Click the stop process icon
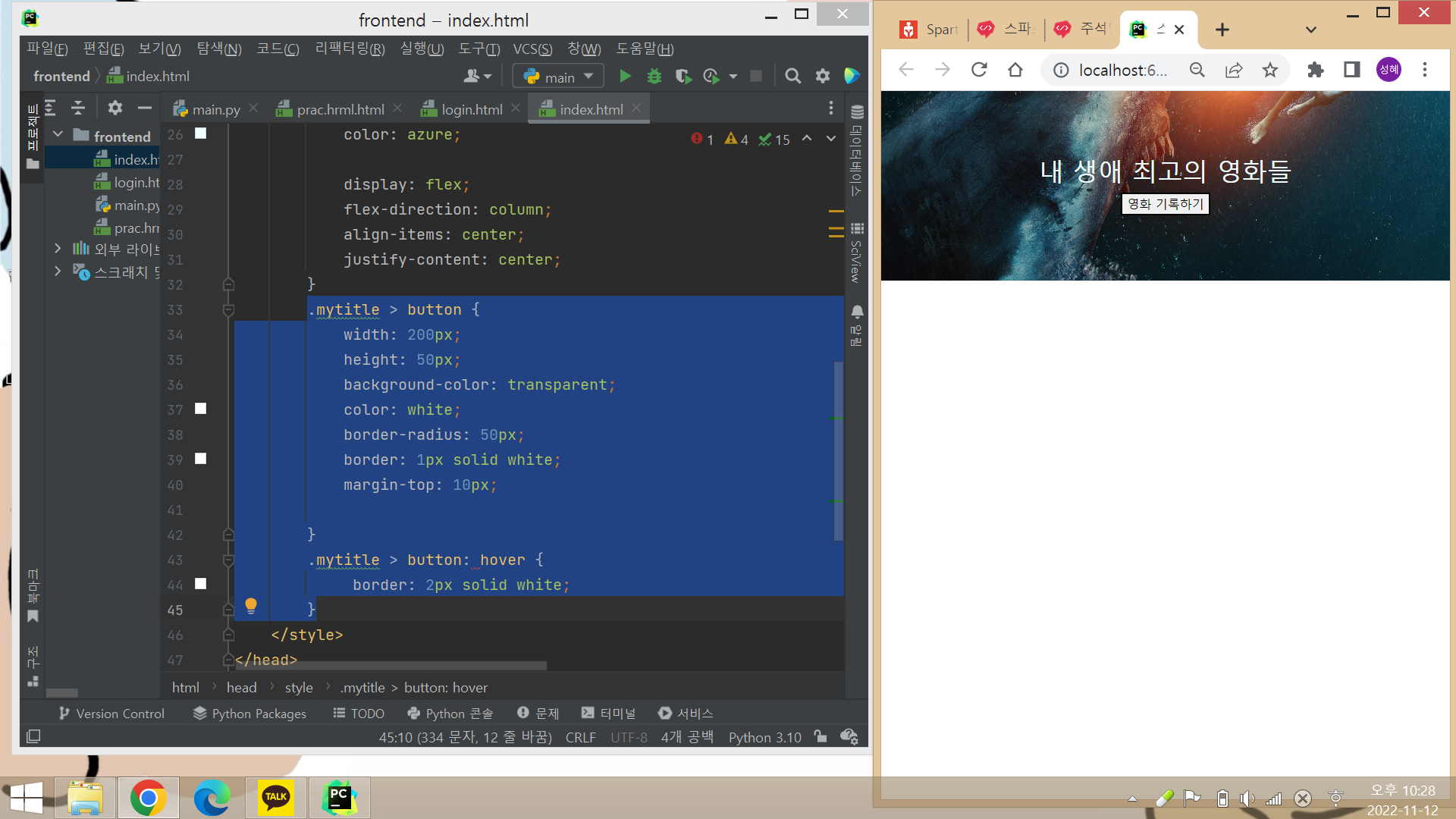 (756, 76)
